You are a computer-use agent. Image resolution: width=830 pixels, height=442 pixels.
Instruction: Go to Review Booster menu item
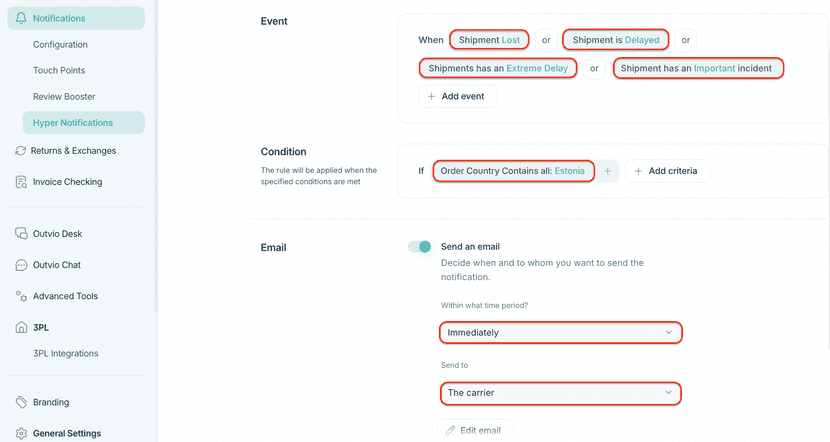pos(64,97)
